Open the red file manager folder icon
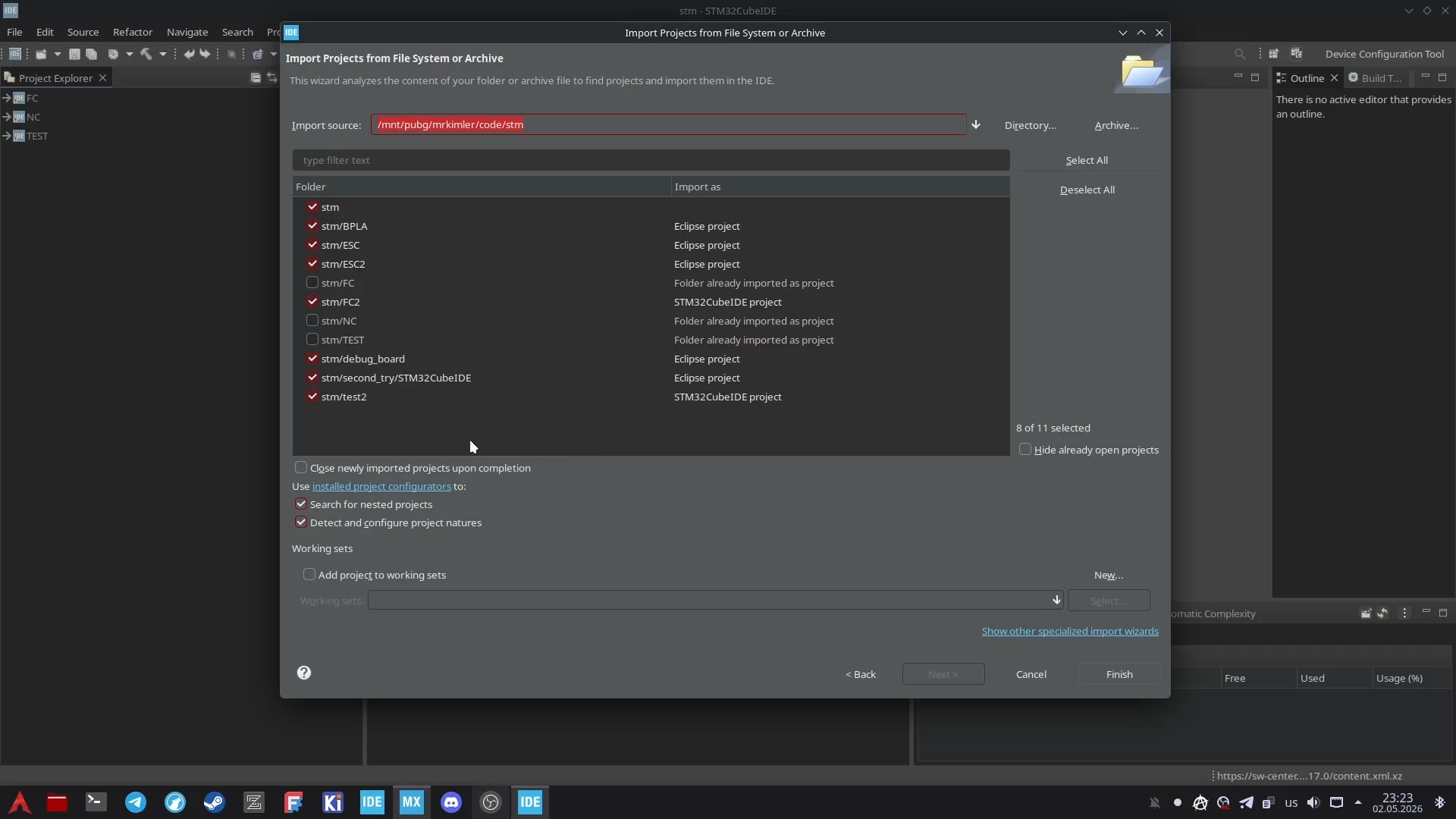The image size is (1456, 819). tap(57, 802)
